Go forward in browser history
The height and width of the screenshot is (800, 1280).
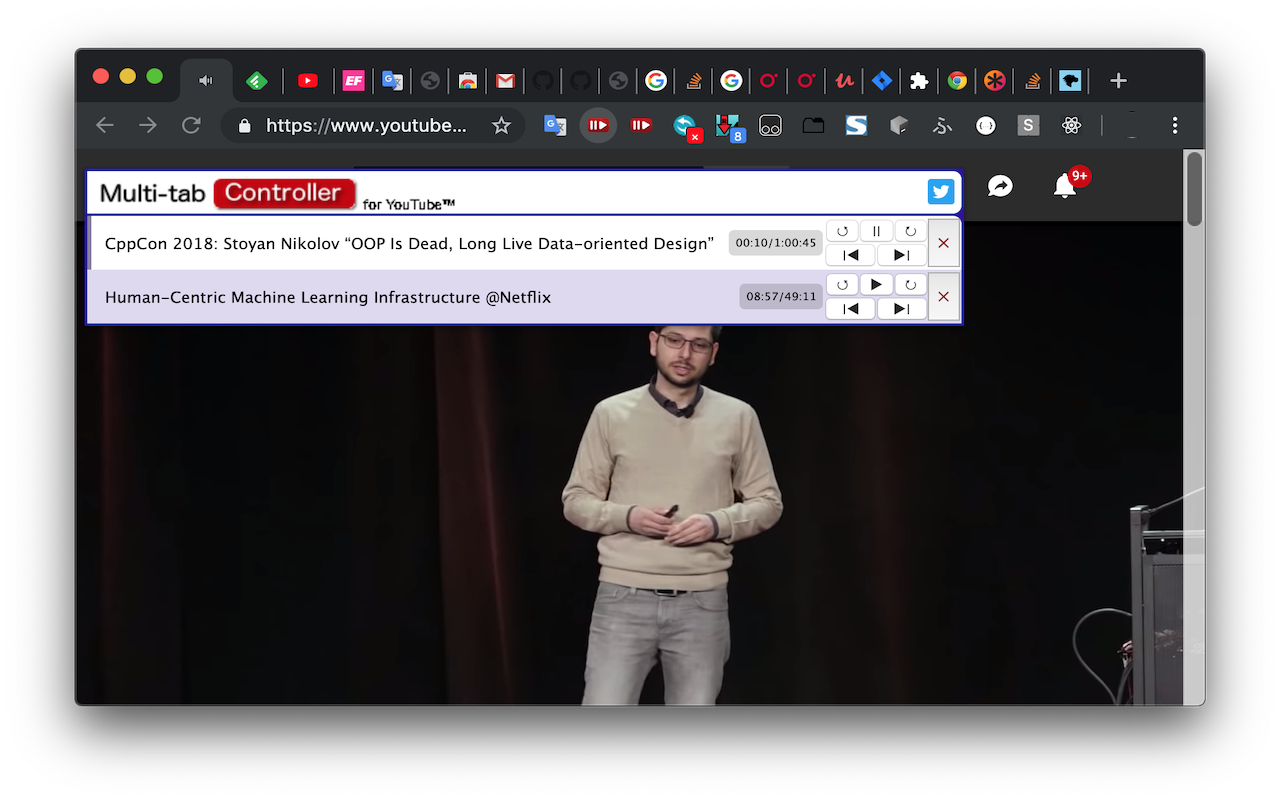[148, 125]
